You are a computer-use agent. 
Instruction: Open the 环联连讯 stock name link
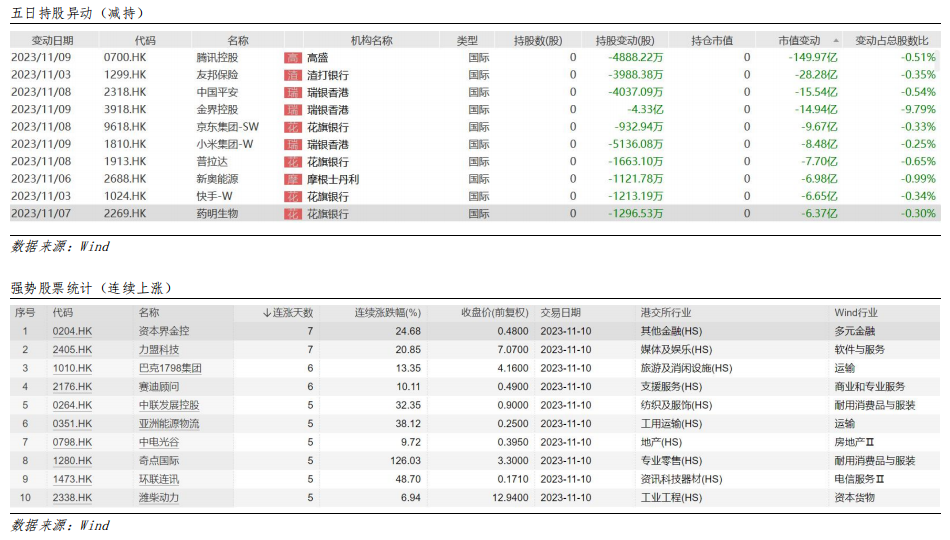(x=159, y=479)
